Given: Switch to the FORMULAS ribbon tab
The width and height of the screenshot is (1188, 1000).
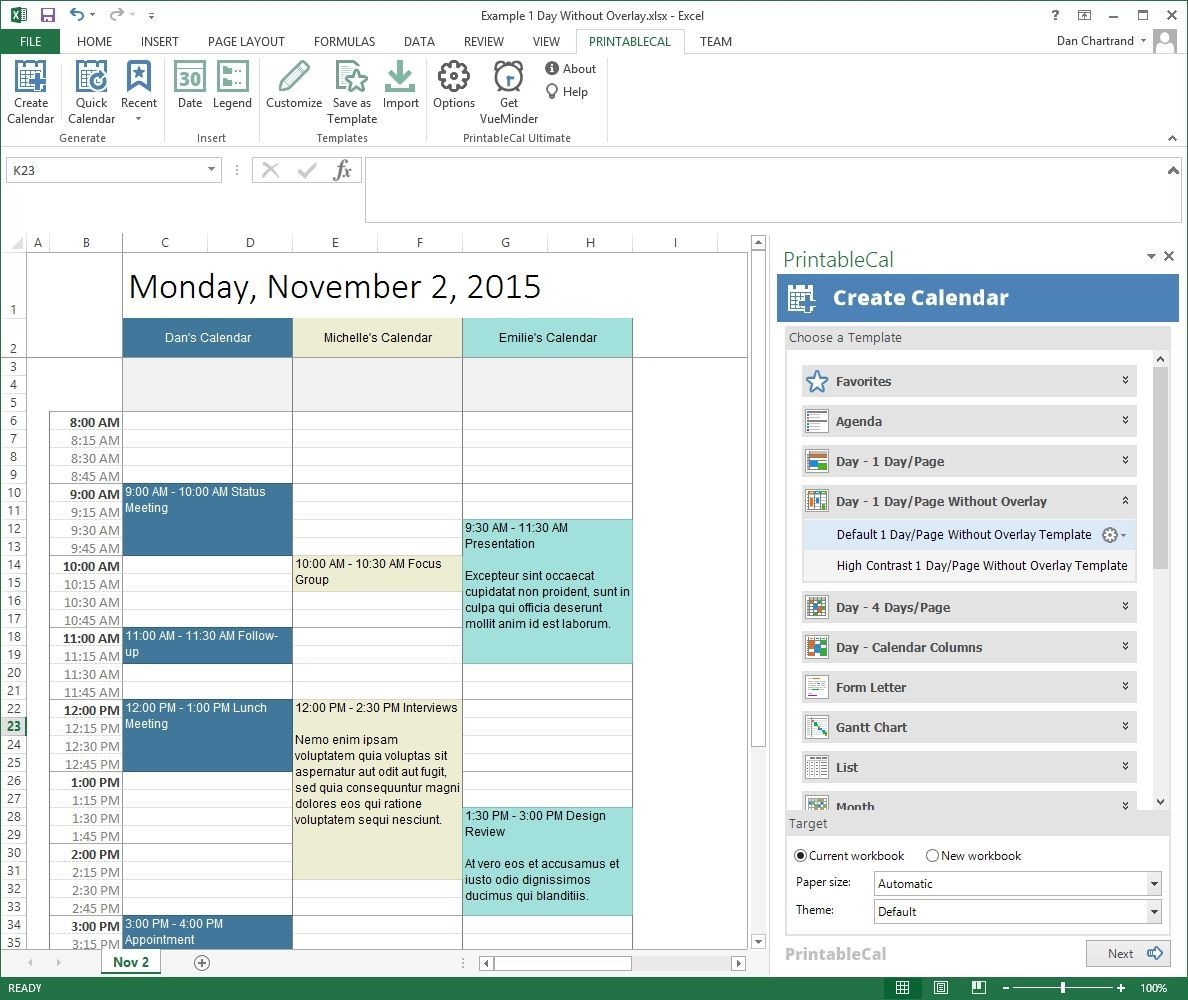Looking at the screenshot, I should point(344,41).
